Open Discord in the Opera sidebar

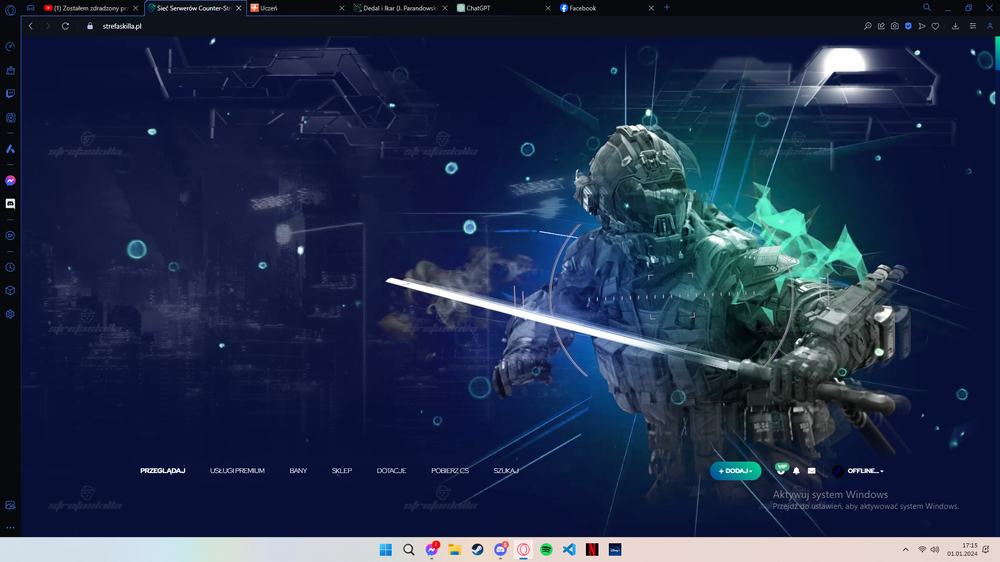point(10,203)
